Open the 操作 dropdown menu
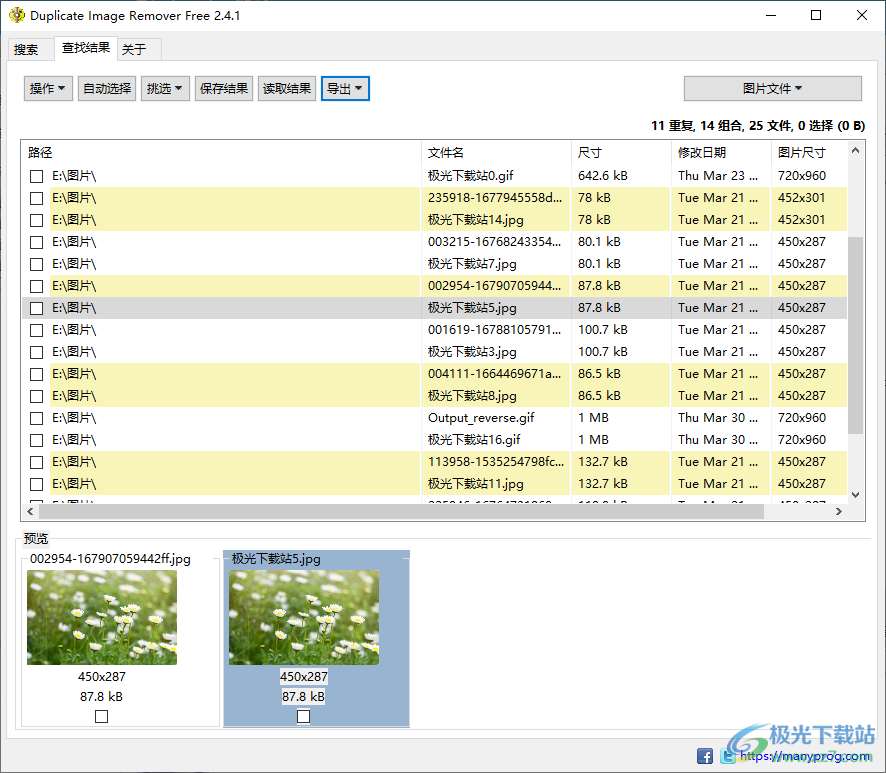The image size is (886, 773). (x=47, y=88)
